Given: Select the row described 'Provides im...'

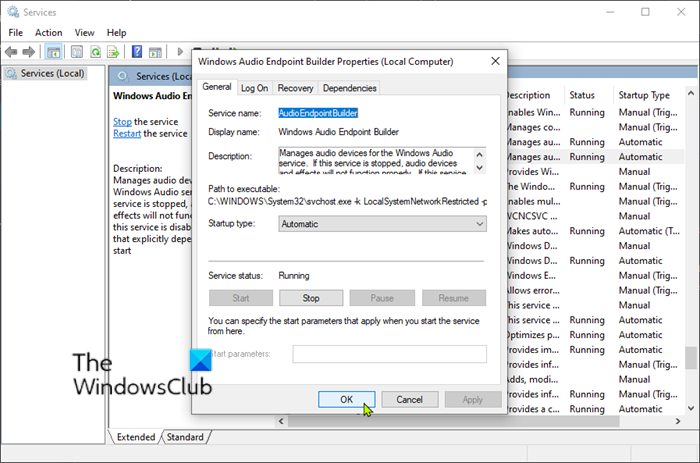Looking at the screenshot, I should [x=595, y=350].
